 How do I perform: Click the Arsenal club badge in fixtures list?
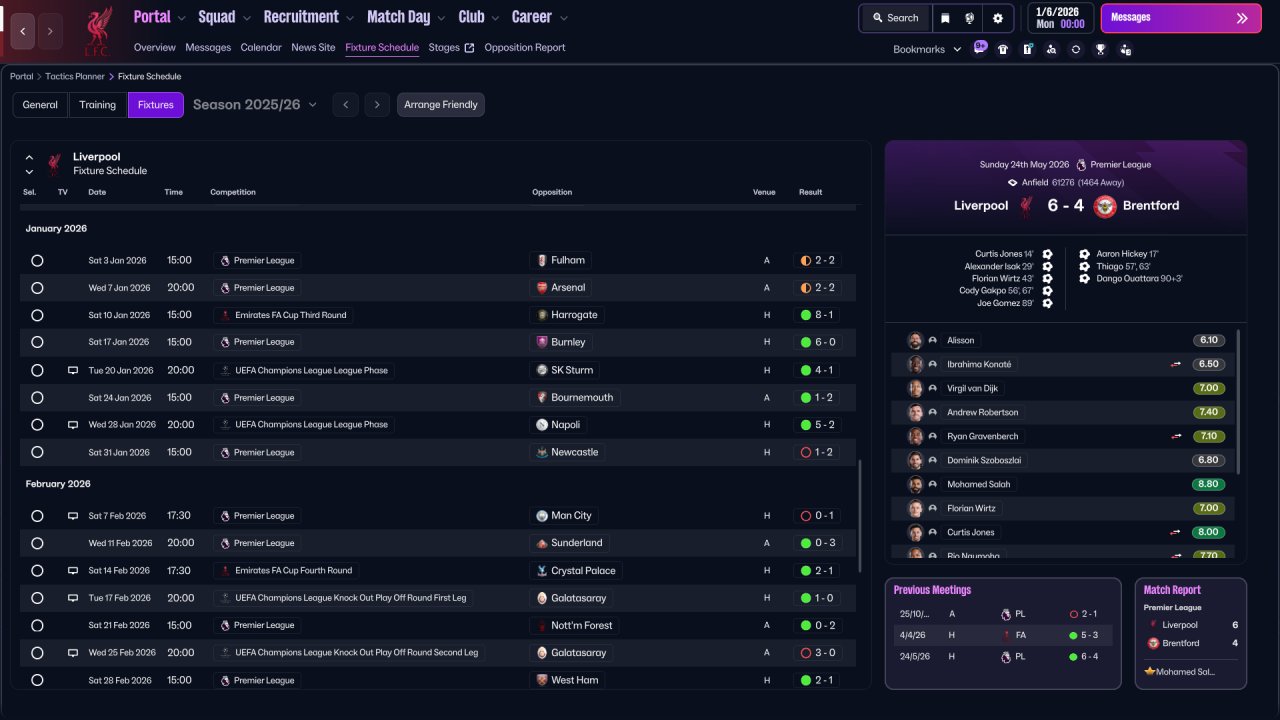coord(542,288)
